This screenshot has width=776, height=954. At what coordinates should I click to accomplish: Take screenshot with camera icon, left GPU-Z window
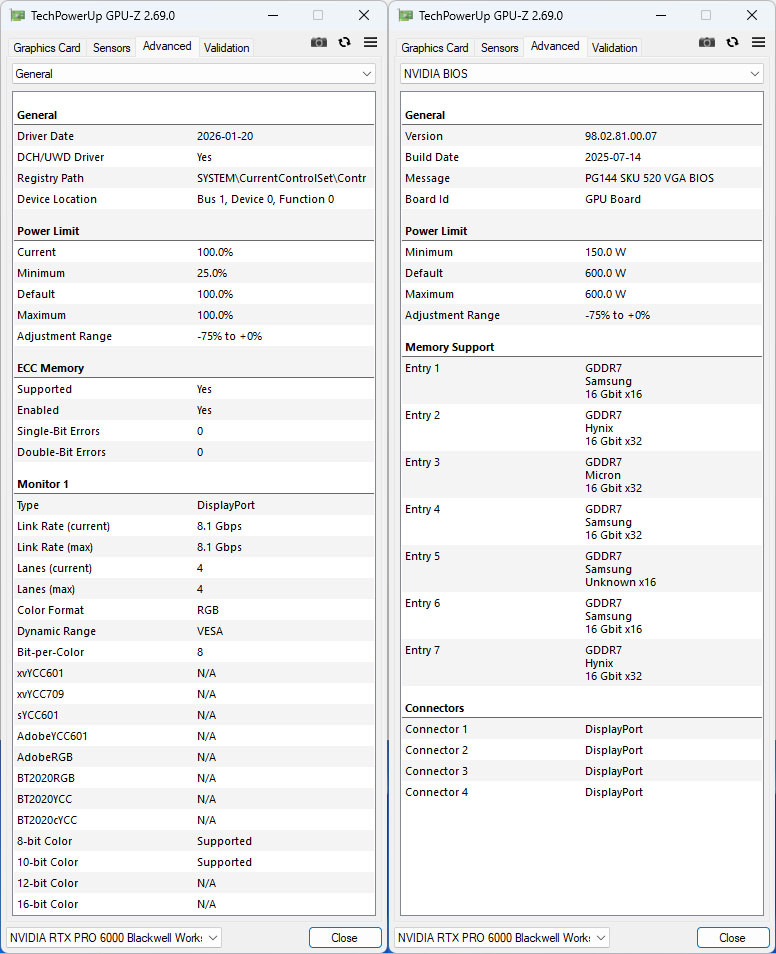[319, 42]
